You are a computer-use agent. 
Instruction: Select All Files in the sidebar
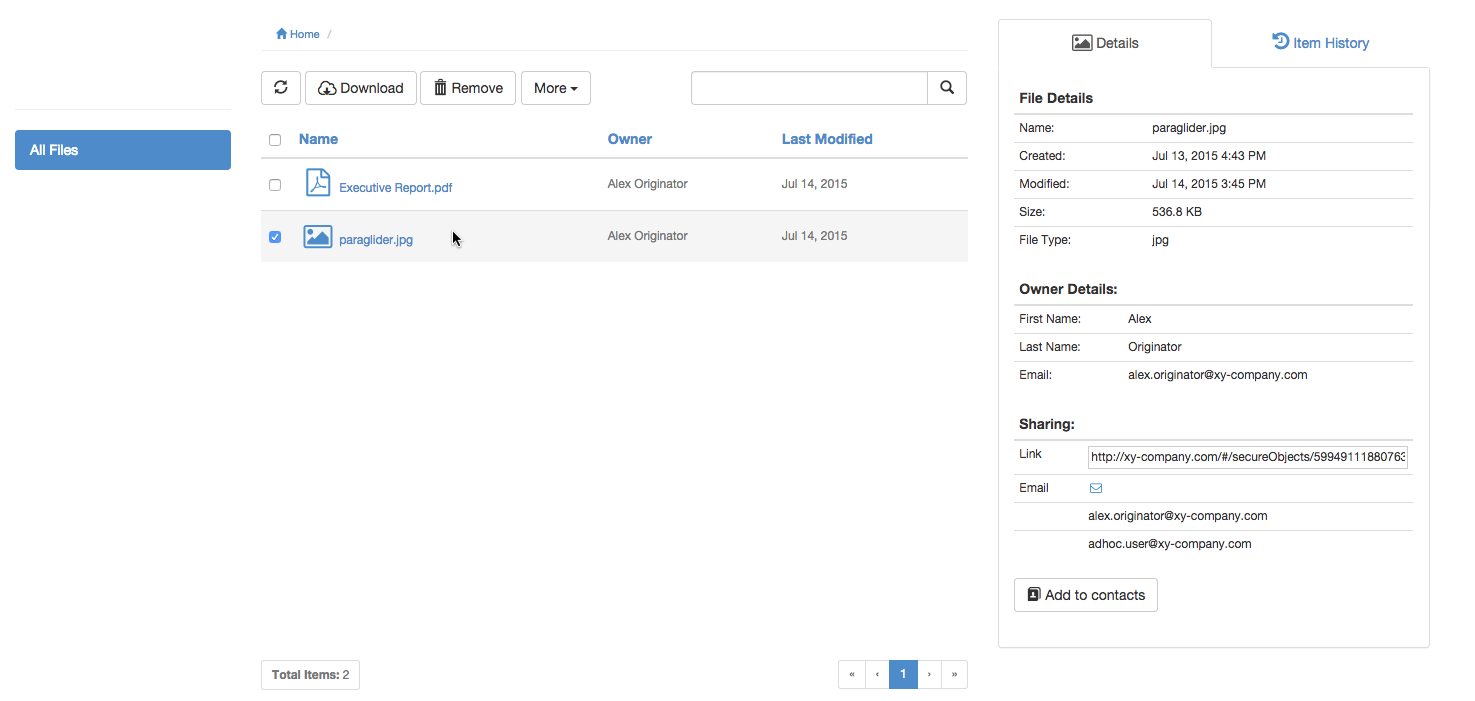pos(123,150)
